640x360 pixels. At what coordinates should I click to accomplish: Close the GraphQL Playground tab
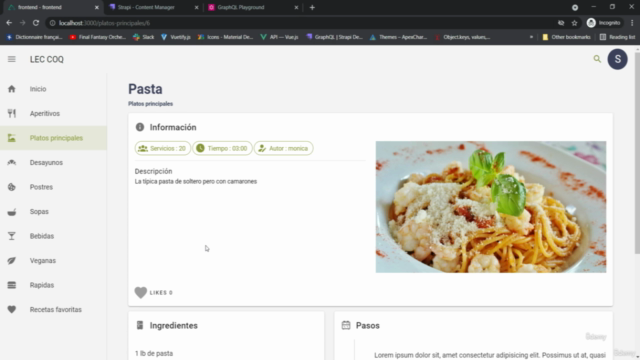pyautogui.click(x=296, y=7)
